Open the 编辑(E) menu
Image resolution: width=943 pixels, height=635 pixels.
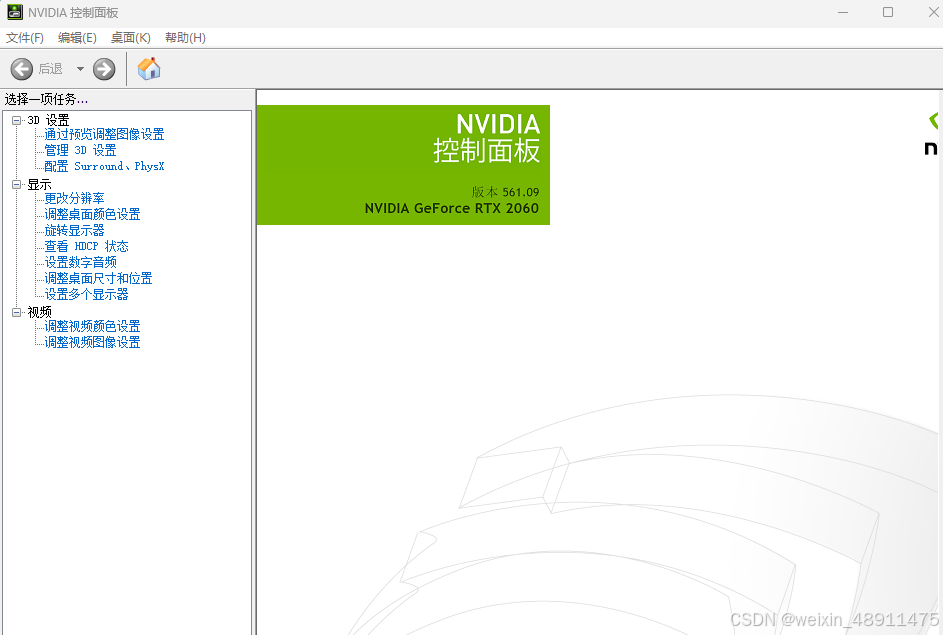pyautogui.click(x=77, y=38)
